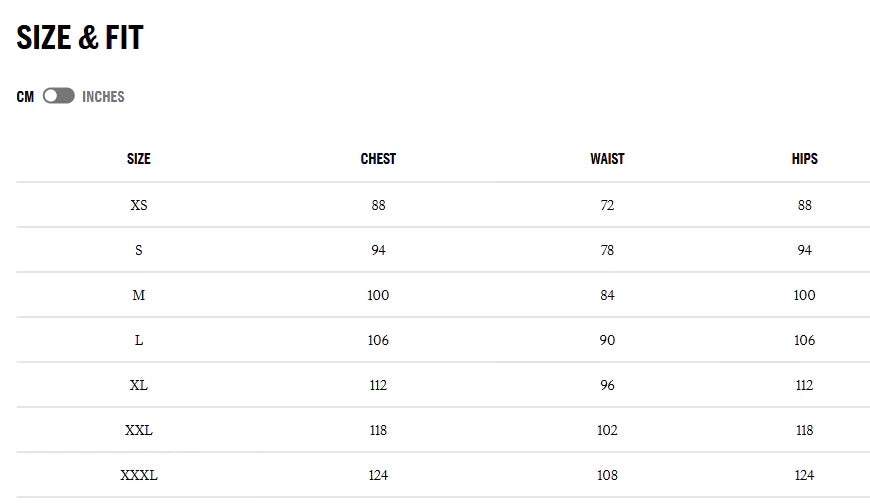Screen dimensions: 870x503
Task: Select the XL size row label
Action: 139,385
